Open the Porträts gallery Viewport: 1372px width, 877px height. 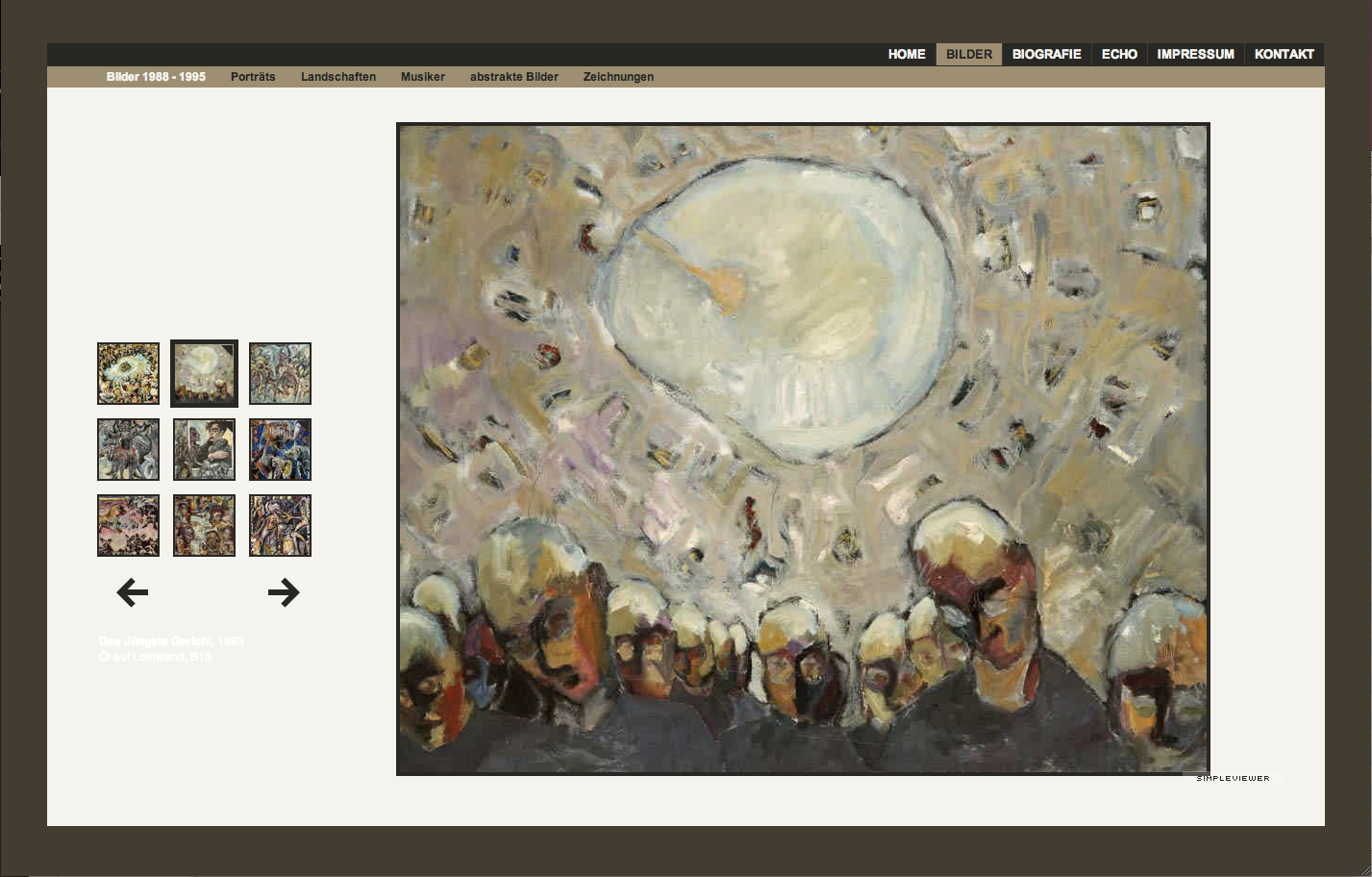253,77
